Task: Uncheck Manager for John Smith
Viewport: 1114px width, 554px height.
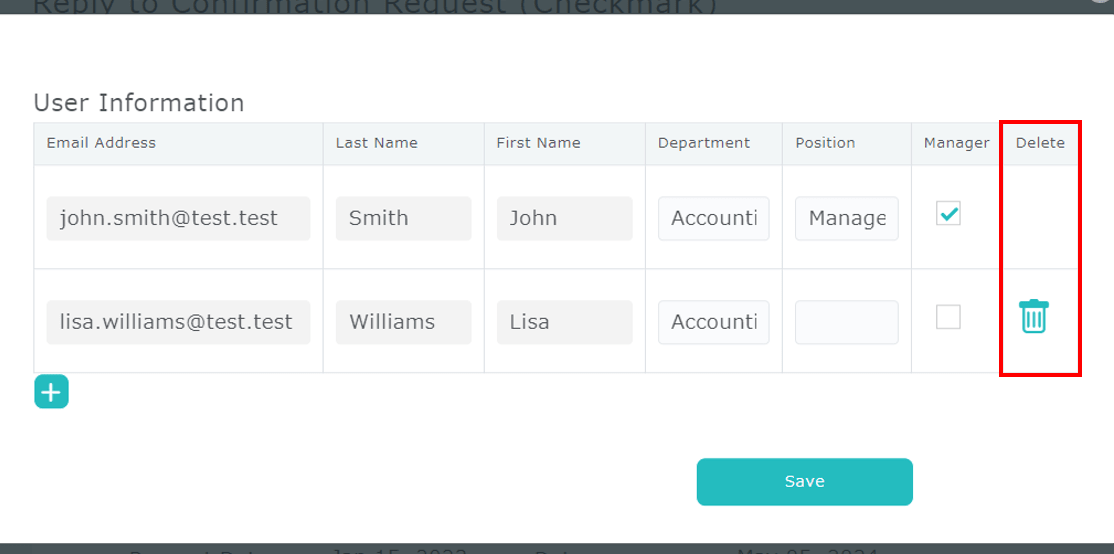Action: coord(948,214)
